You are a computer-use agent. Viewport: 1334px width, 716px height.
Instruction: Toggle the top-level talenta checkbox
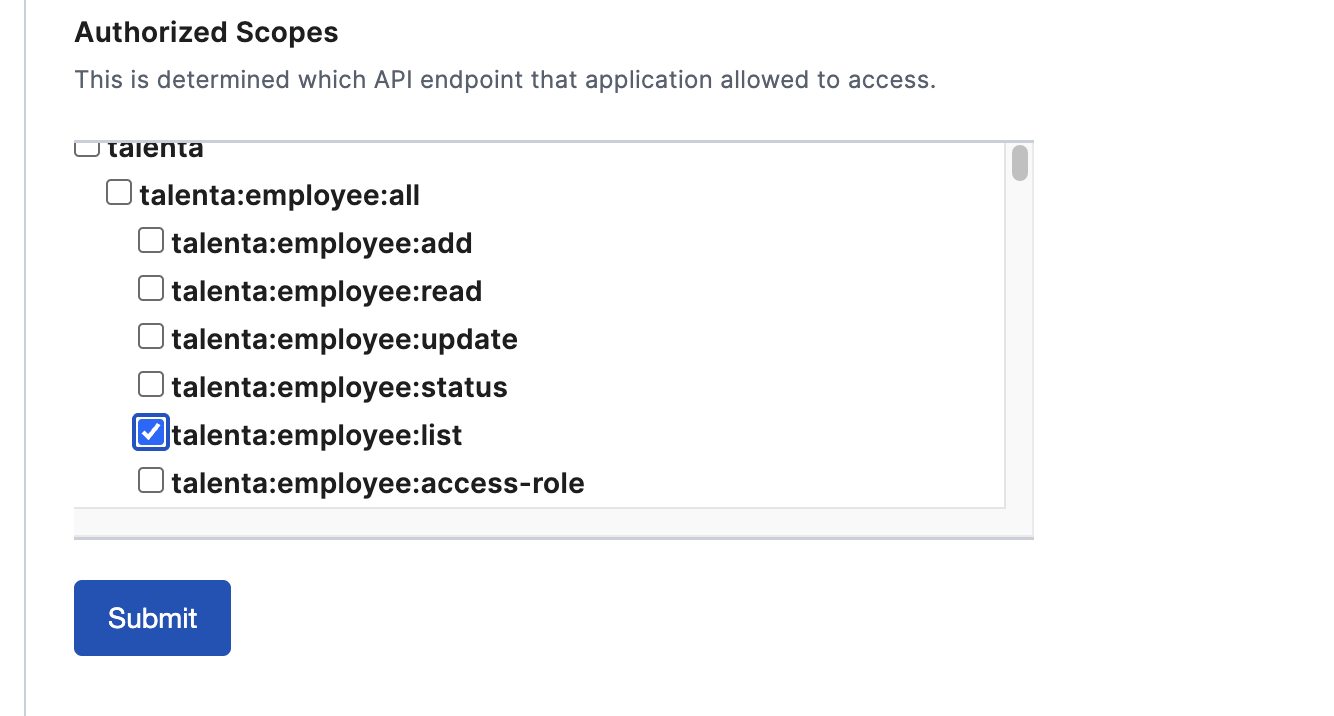[x=87, y=149]
